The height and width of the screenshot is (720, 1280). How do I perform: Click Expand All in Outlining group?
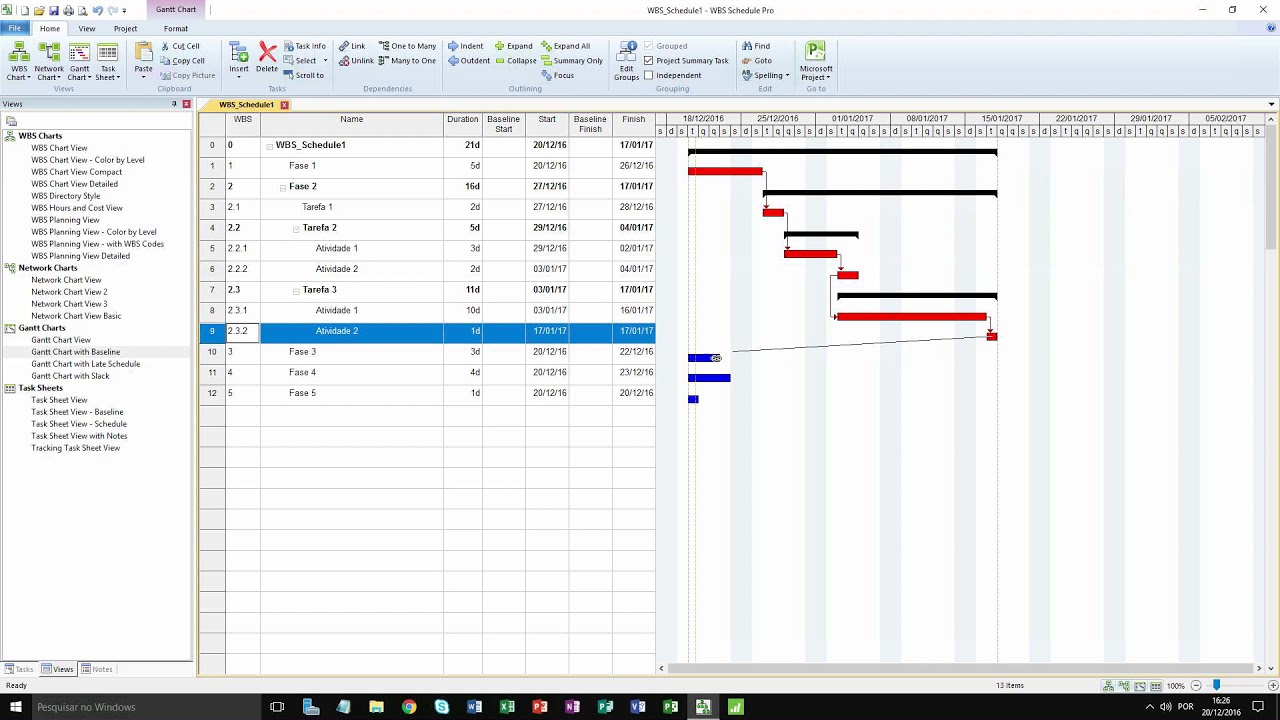[566, 46]
